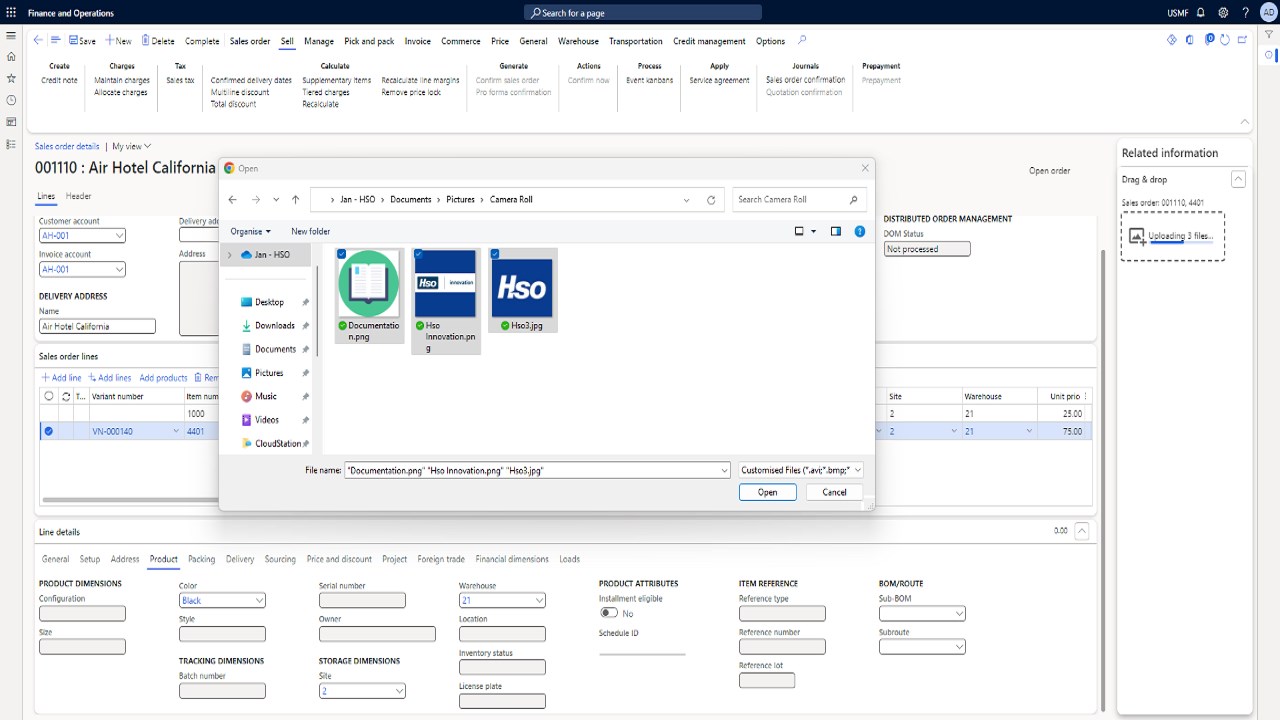Click the back arrow in the action pane

click(38, 41)
